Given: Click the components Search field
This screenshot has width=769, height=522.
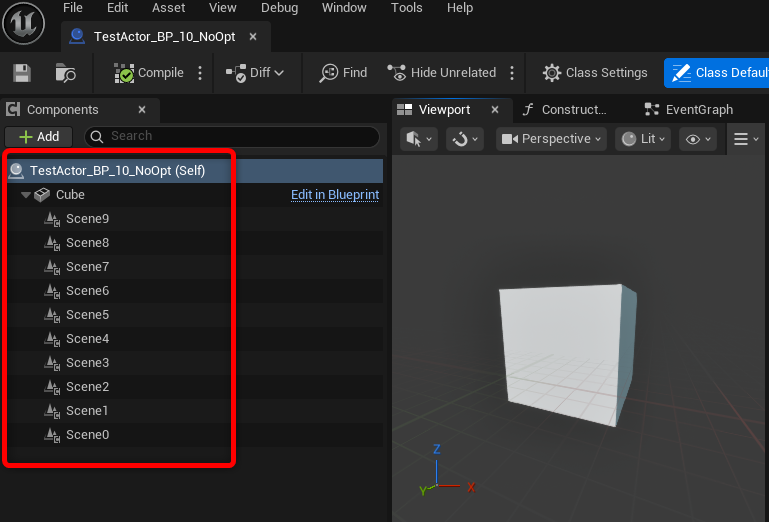Looking at the screenshot, I should (x=240, y=137).
